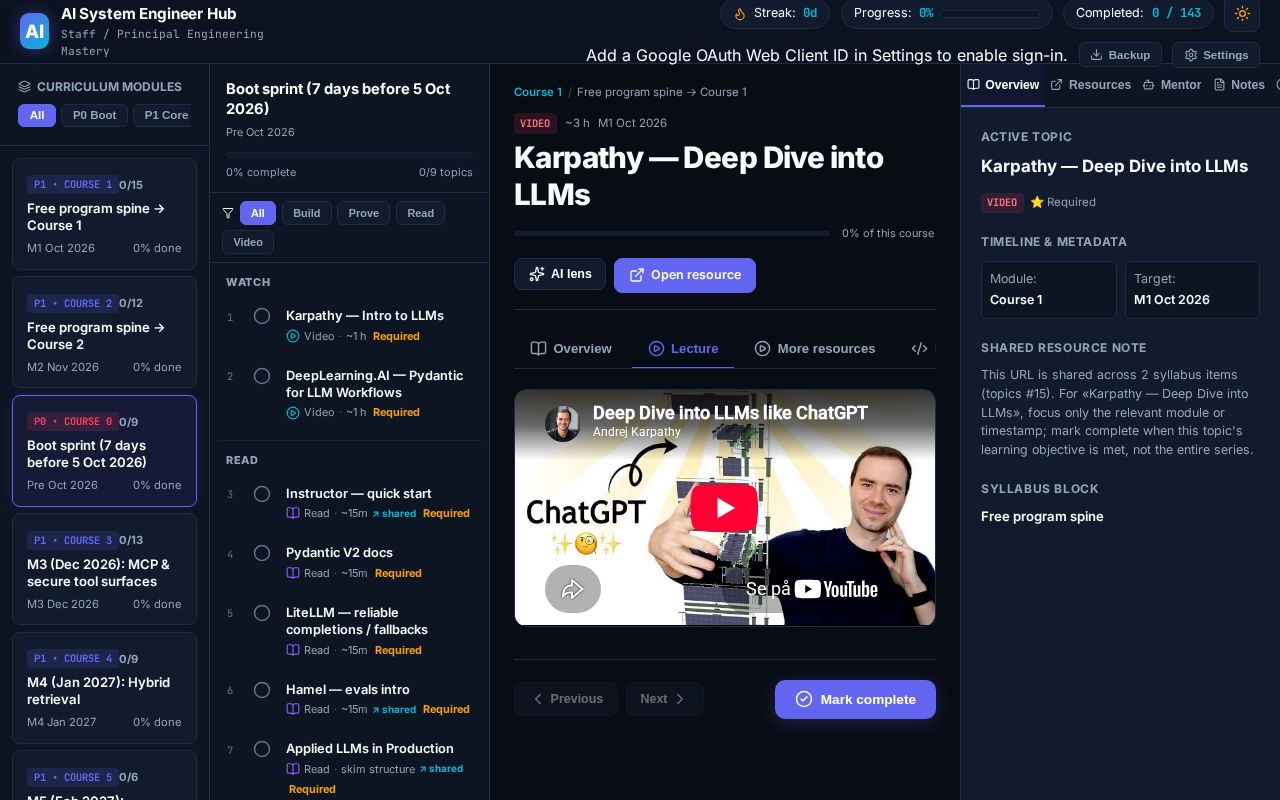Mark Karpathy Intro to LLMs circle complete
Image resolution: width=1280 pixels, height=800 pixels.
pos(262,316)
